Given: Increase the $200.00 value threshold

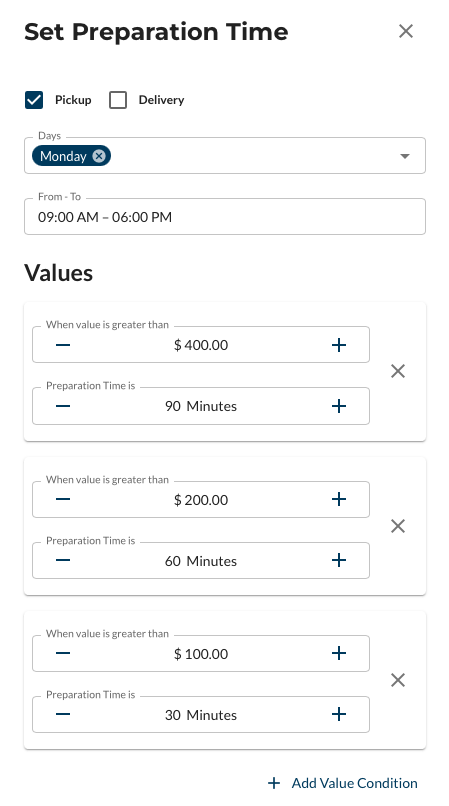Looking at the screenshot, I should tap(338, 499).
